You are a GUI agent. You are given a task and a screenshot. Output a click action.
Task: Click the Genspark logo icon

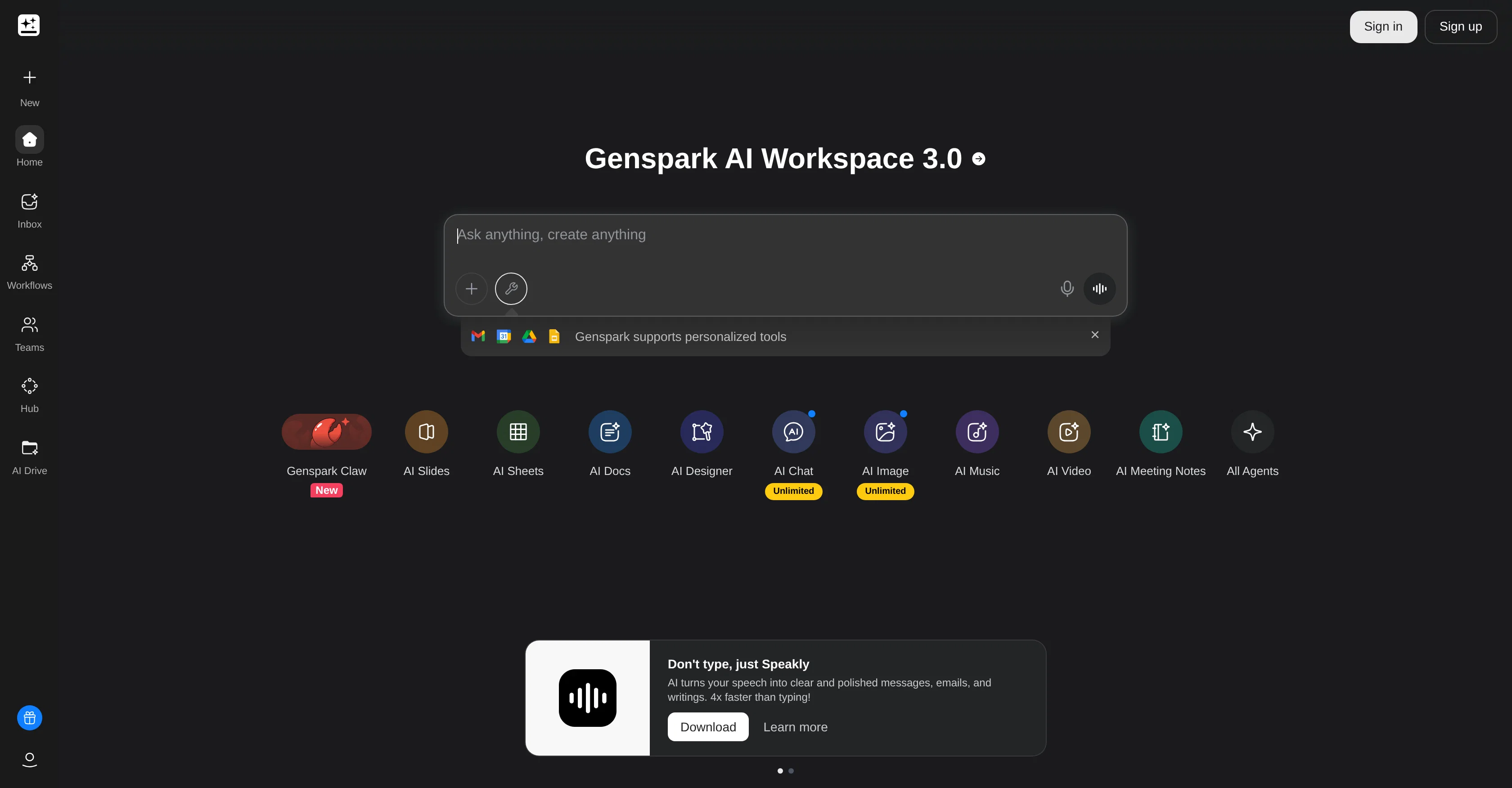point(29,25)
